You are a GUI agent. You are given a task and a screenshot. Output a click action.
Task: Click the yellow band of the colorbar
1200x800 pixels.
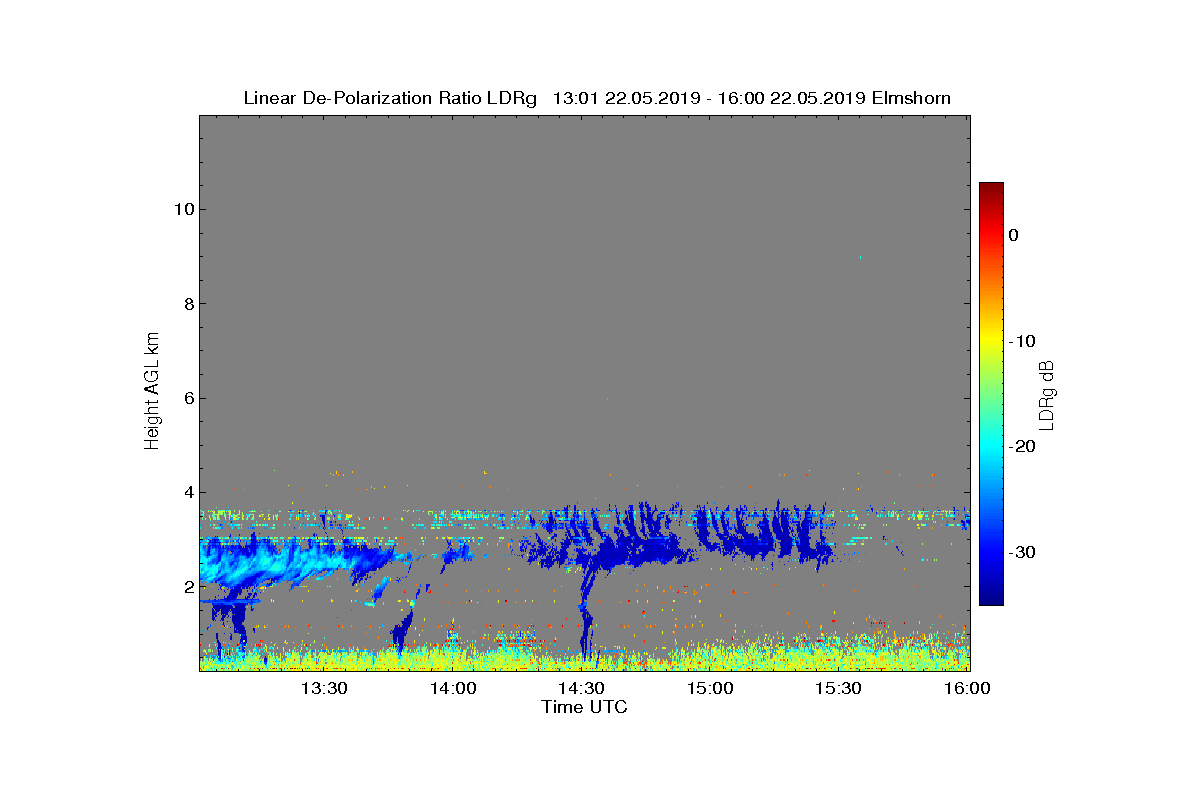[x=991, y=341]
